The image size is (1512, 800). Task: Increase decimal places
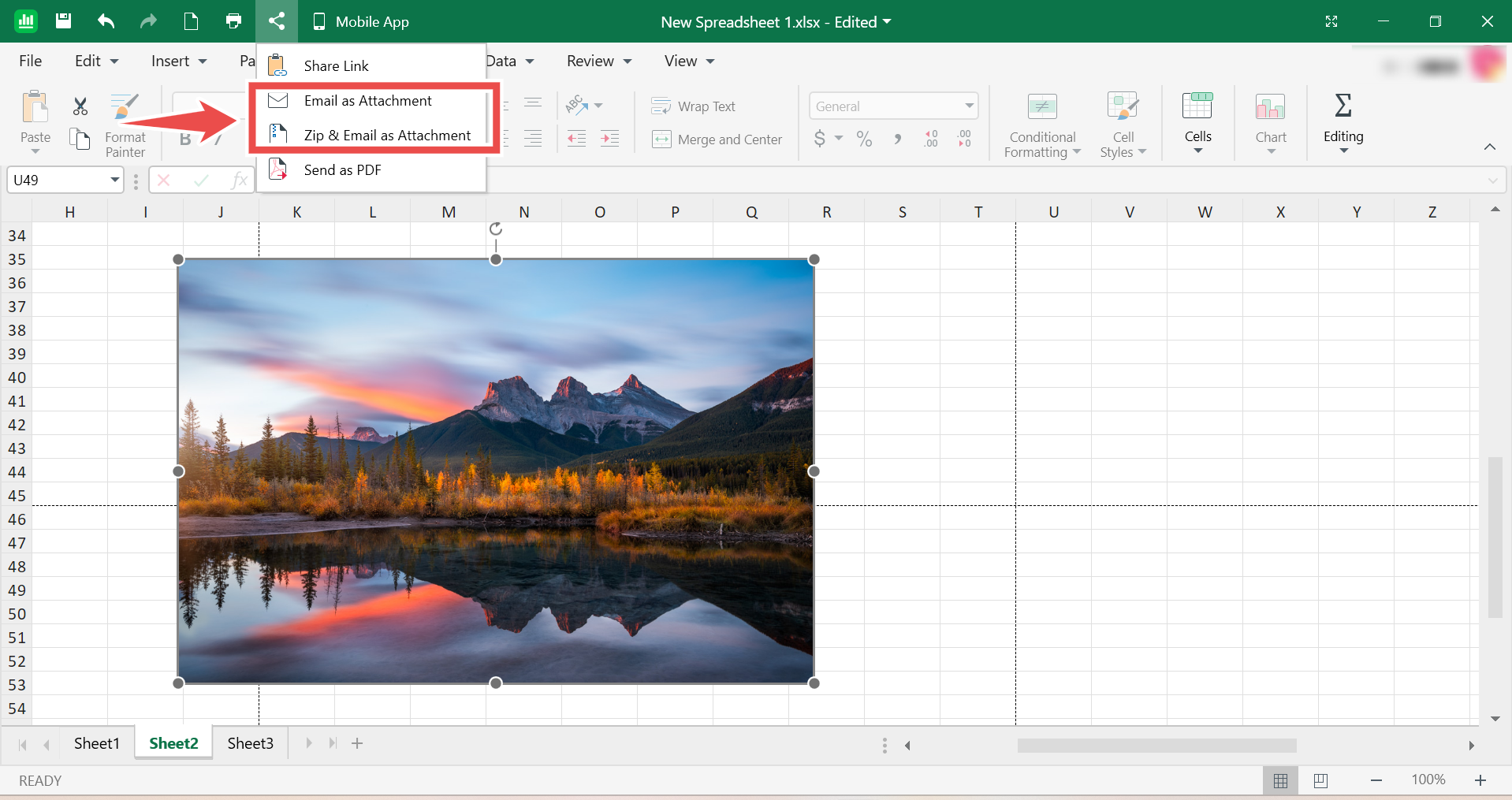coord(931,139)
